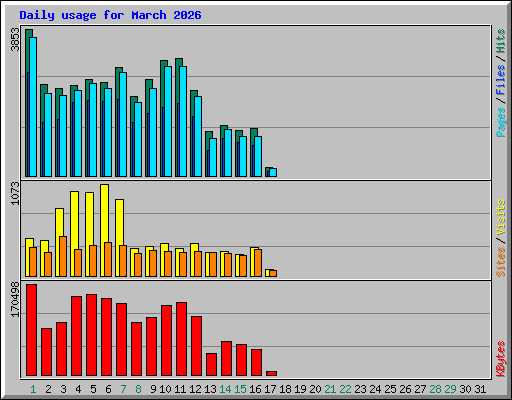Click day 31 on the x-axis
The image size is (512, 400).
pos(480,389)
